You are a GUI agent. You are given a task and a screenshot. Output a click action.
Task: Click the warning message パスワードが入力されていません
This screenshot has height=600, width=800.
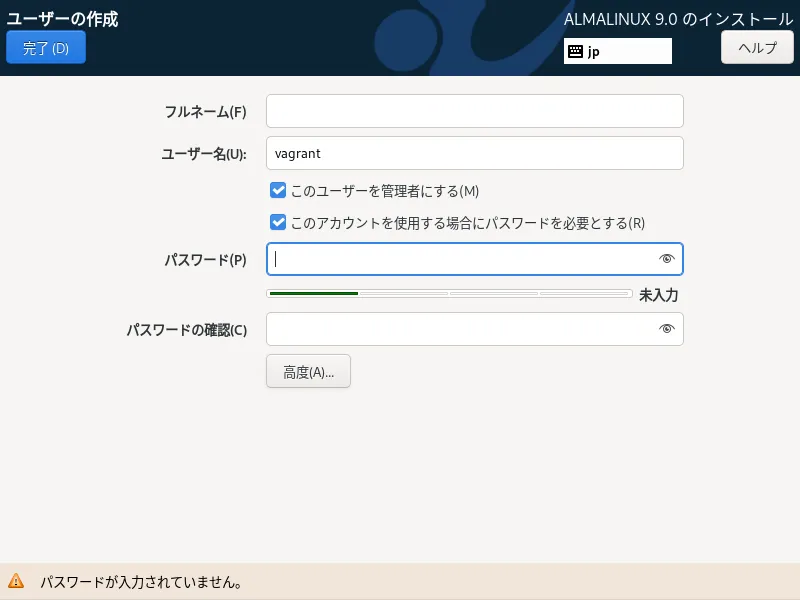(x=141, y=582)
